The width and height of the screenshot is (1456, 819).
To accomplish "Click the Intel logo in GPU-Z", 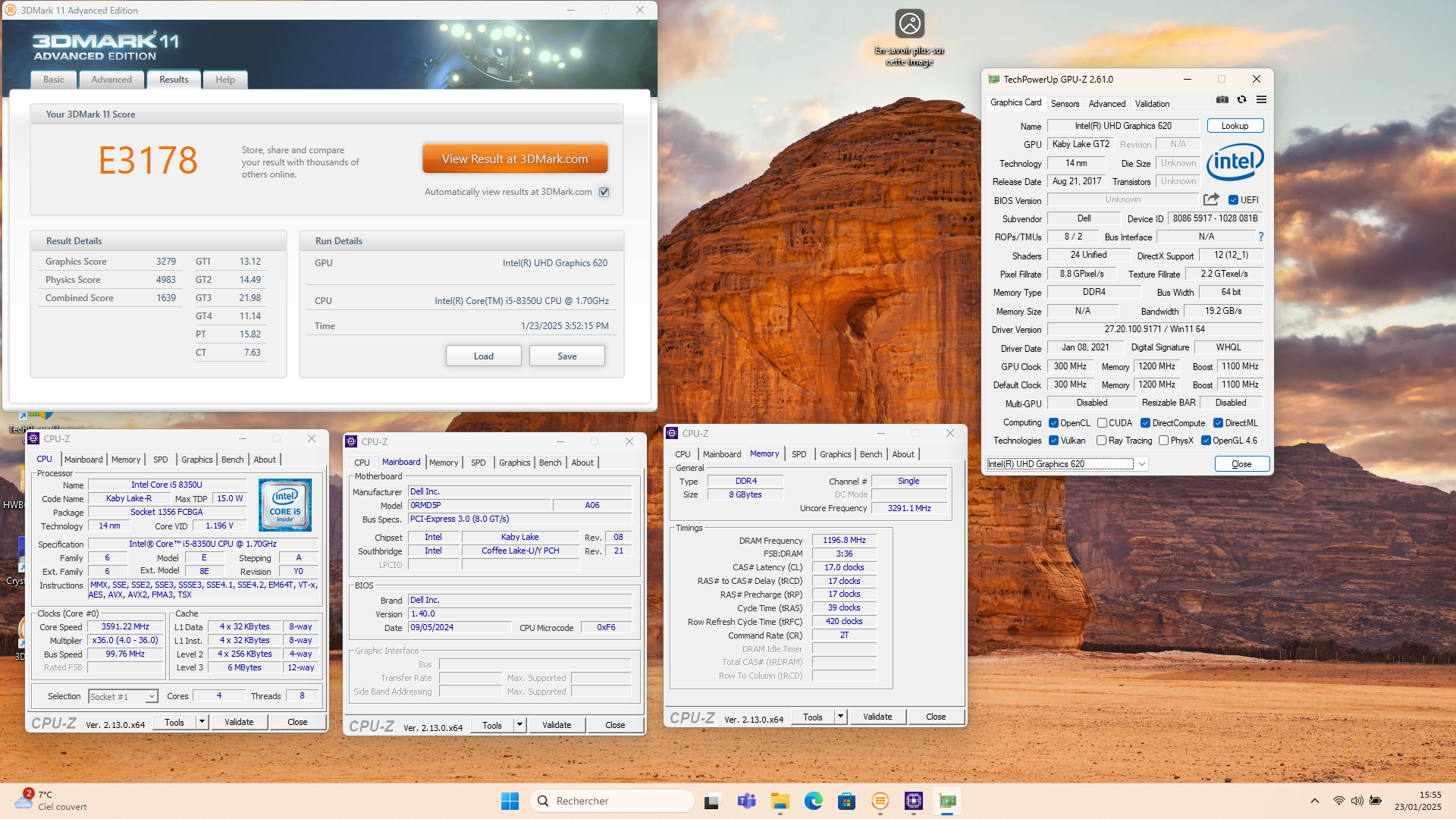I will click(1235, 162).
